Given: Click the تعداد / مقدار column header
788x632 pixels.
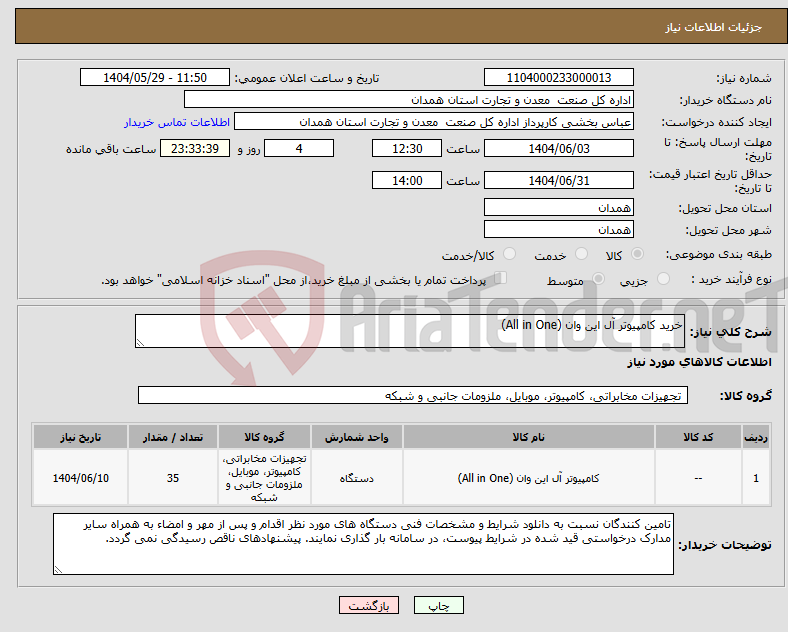Looking at the screenshot, I should click(173, 437).
